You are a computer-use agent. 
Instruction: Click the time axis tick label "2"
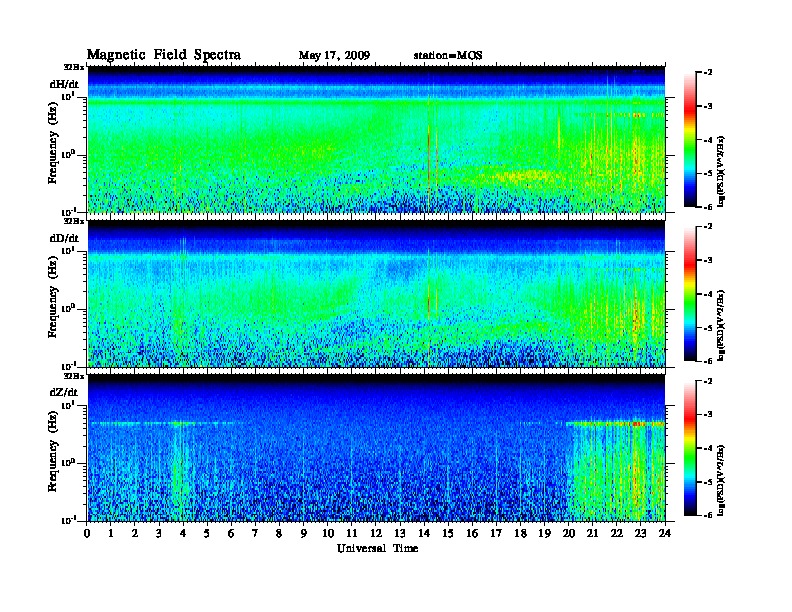(135, 533)
